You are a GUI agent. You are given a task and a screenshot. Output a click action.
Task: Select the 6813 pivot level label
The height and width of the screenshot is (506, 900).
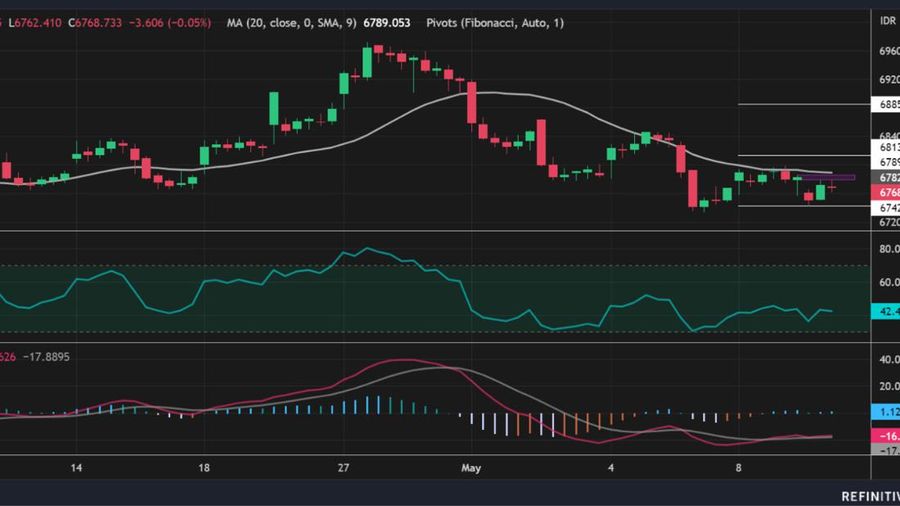click(886, 147)
